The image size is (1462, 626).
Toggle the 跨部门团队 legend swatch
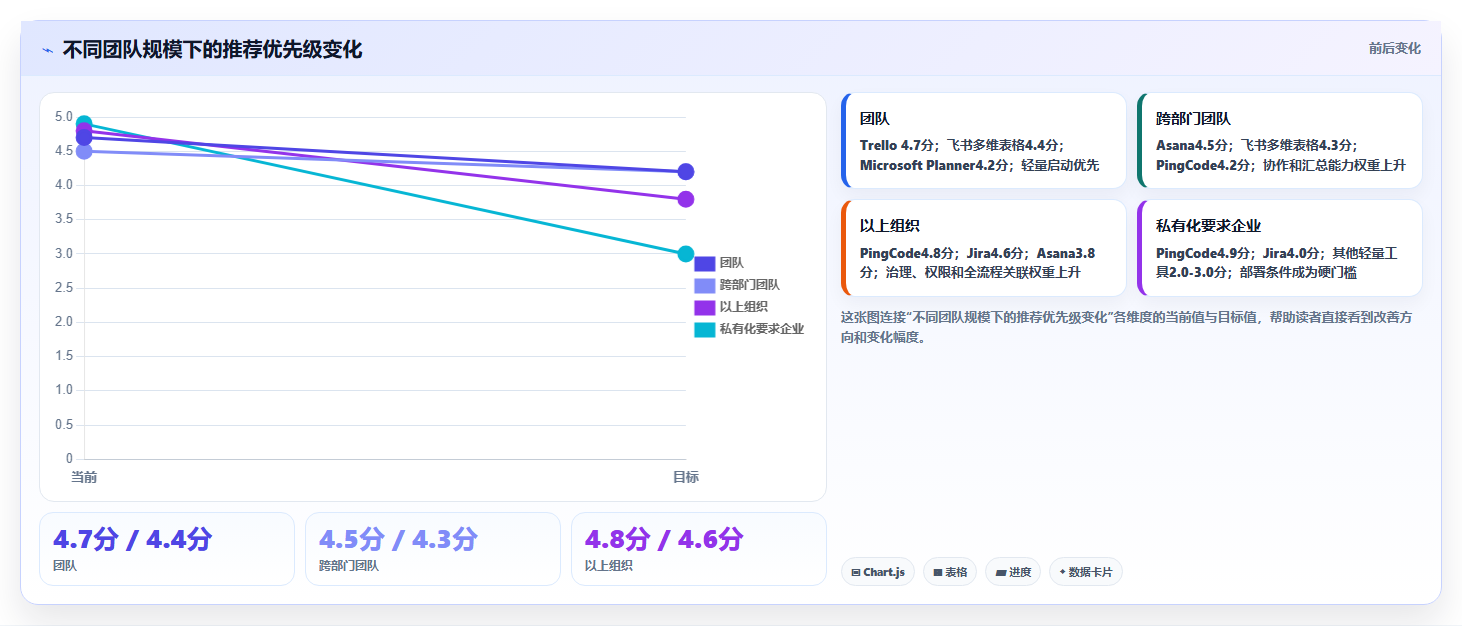pyautogui.click(x=705, y=285)
